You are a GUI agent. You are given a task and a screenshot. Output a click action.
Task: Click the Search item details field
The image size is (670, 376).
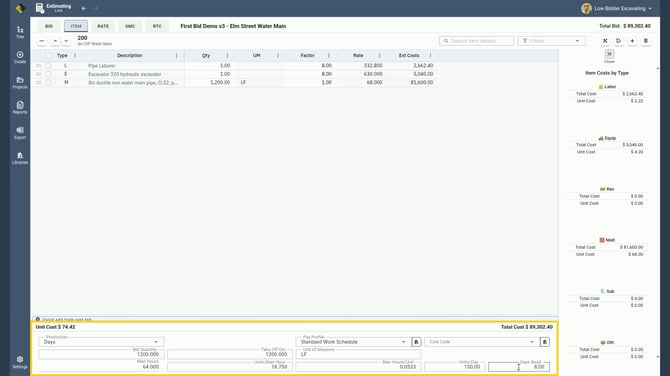[x=476, y=41]
